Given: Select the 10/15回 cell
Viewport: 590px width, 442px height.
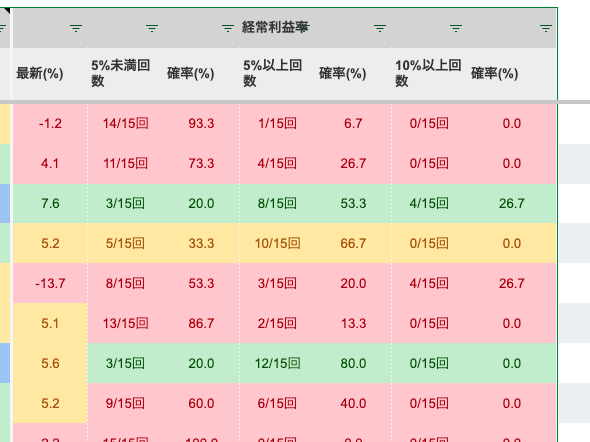Looking at the screenshot, I should coord(277,243).
